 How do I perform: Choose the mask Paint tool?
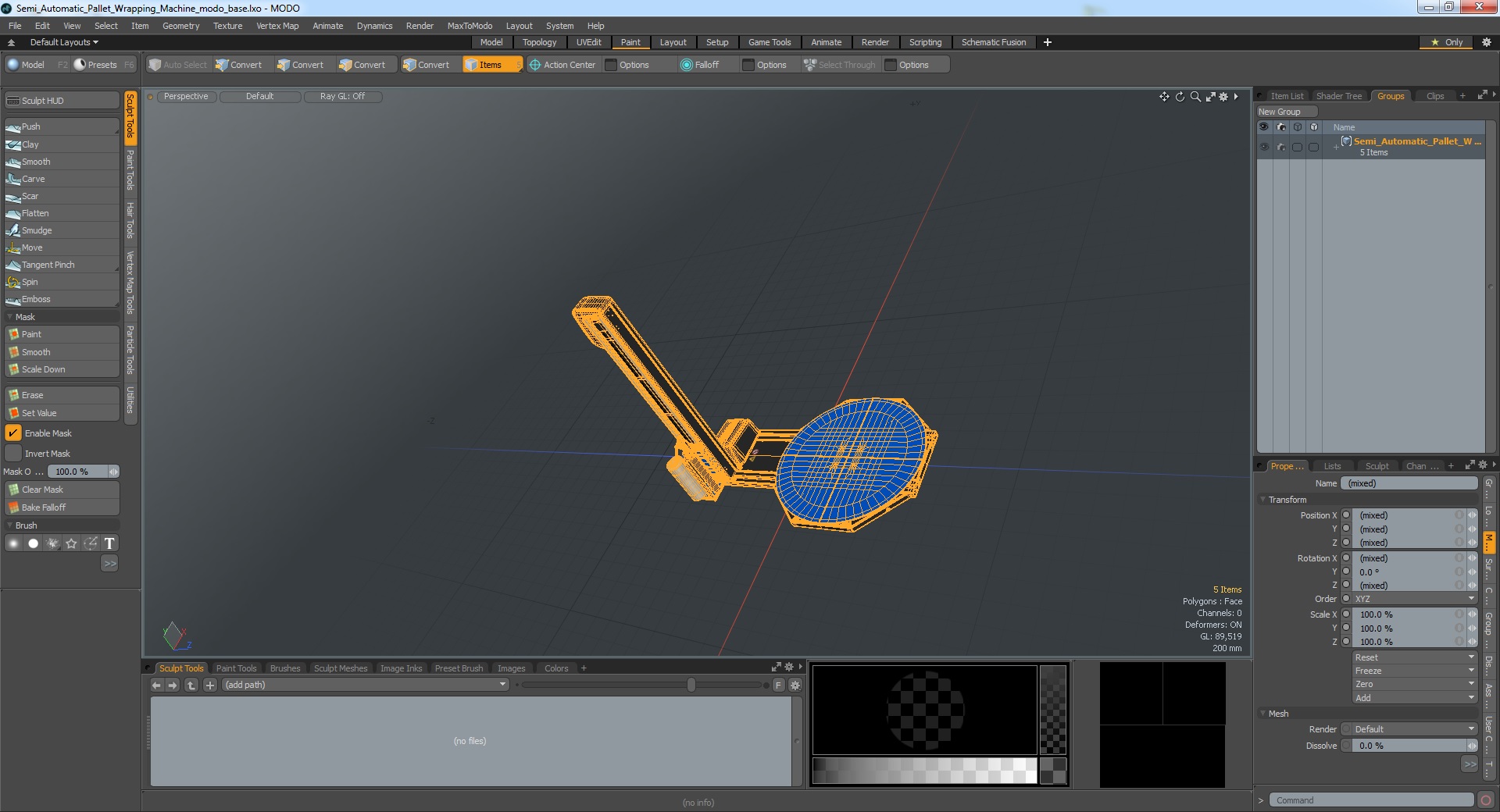(x=61, y=334)
